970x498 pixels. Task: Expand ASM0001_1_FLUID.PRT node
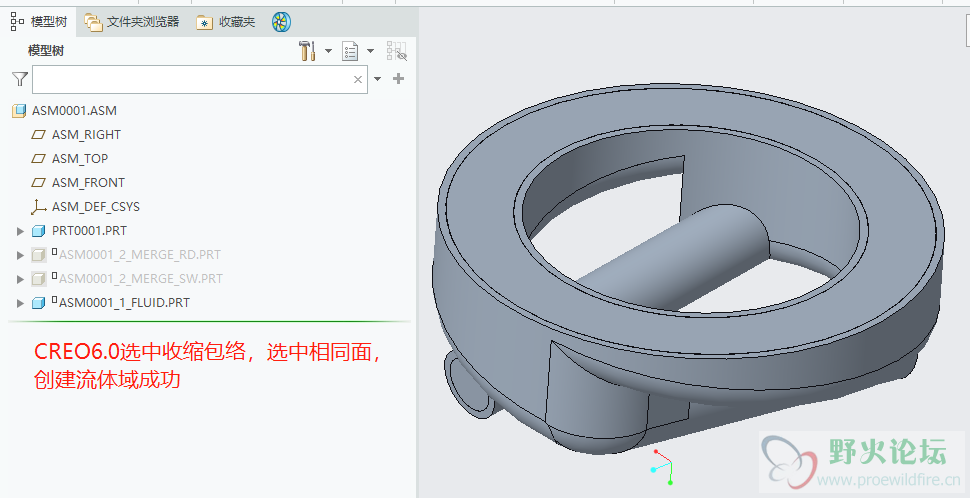pos(20,304)
